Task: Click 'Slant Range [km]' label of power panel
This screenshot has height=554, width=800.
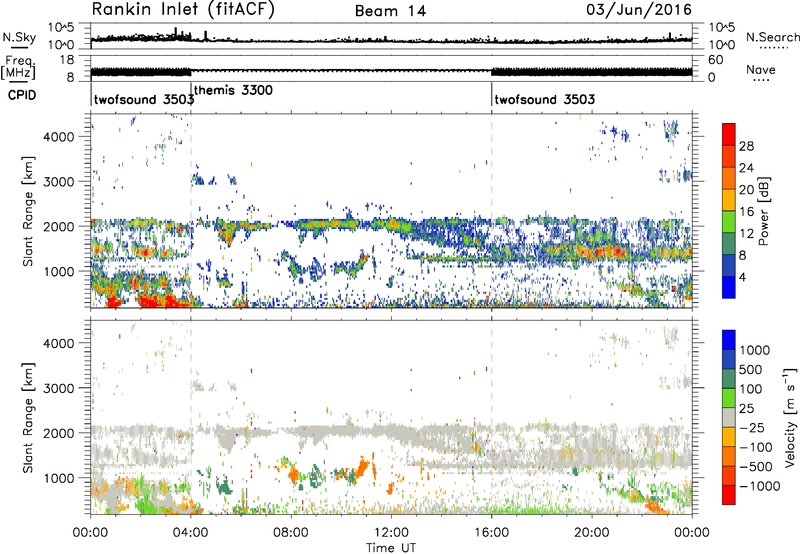Action: [28, 211]
